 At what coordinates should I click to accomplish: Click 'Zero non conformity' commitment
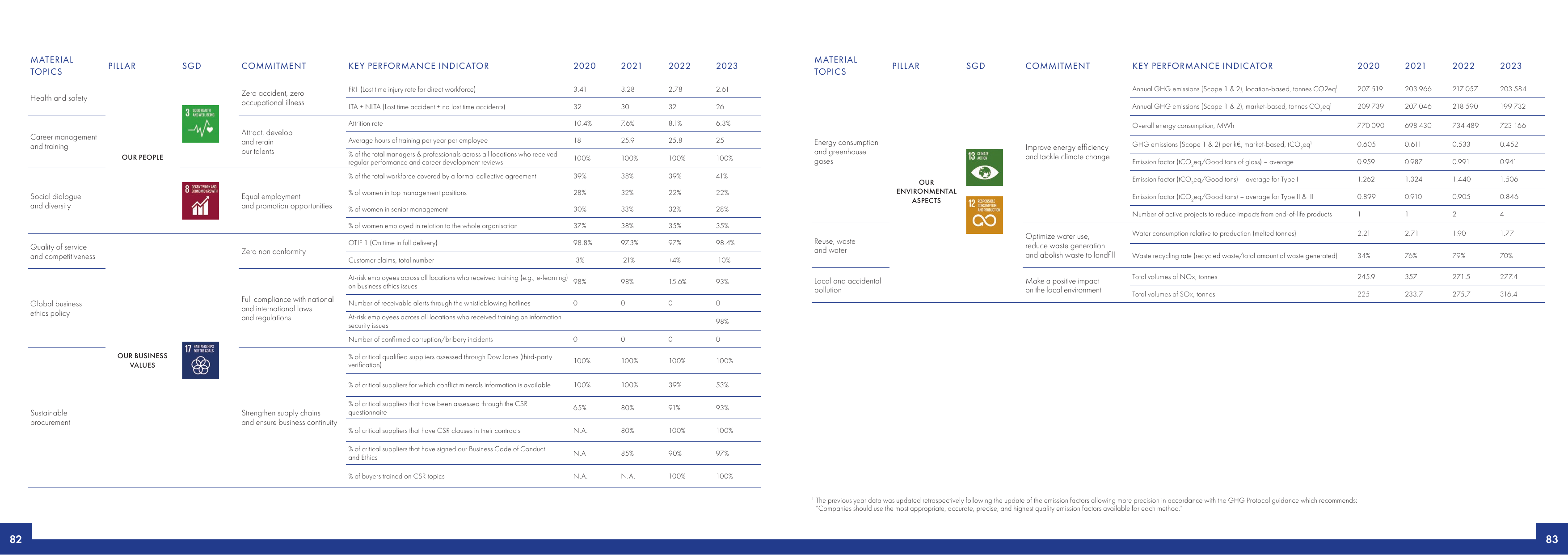273,252
